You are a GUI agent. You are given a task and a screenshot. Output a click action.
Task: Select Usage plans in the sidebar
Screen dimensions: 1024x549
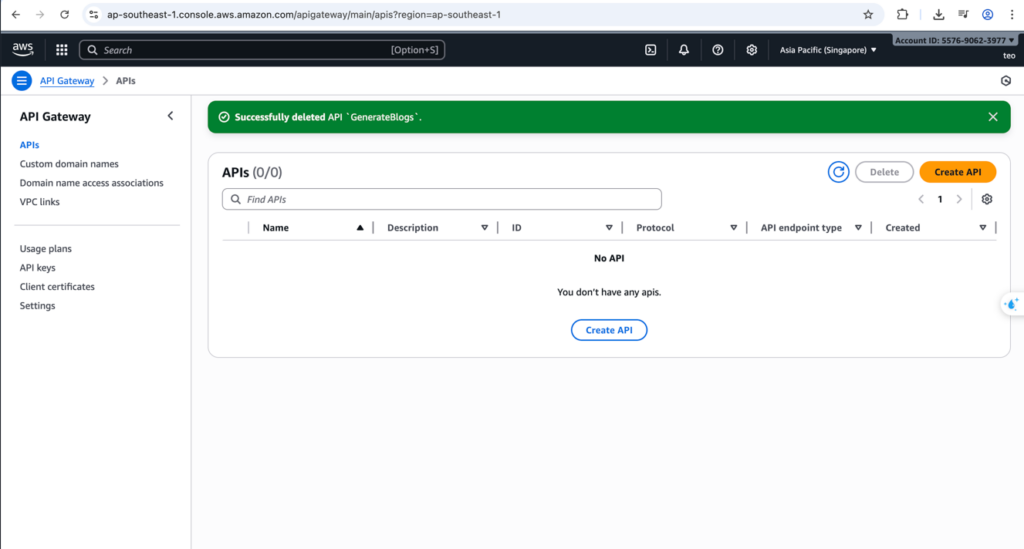[46, 249]
